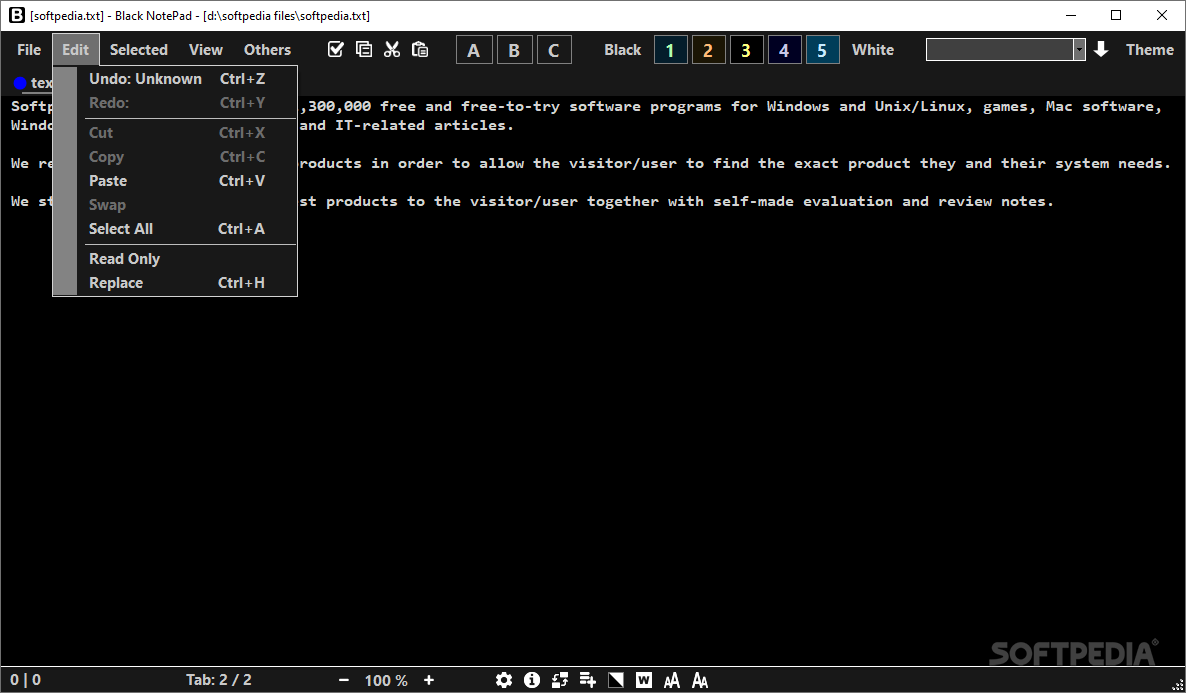The image size is (1186, 693).
Task: Apply black theme color 1
Action: [670, 50]
